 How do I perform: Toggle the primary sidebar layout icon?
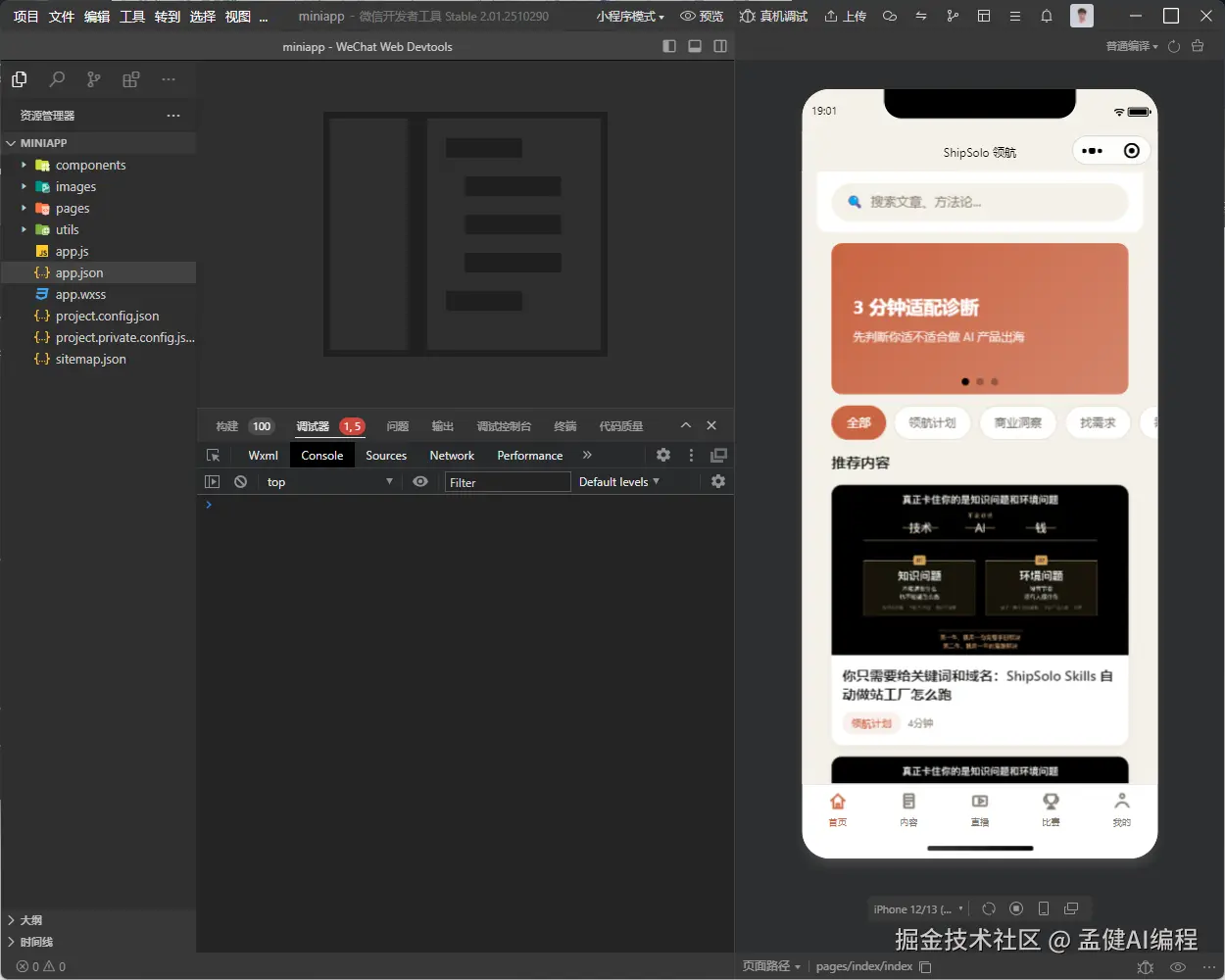click(669, 46)
